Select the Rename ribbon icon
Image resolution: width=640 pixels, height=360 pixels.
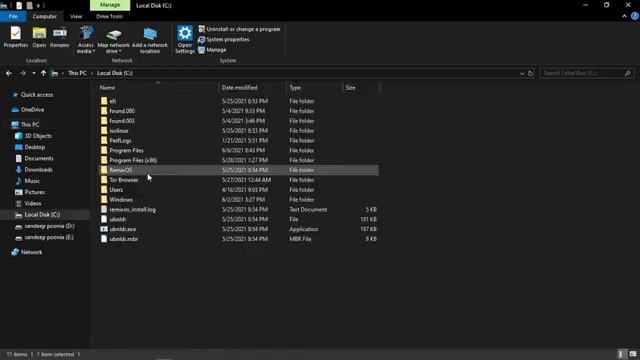pyautogui.click(x=60, y=37)
